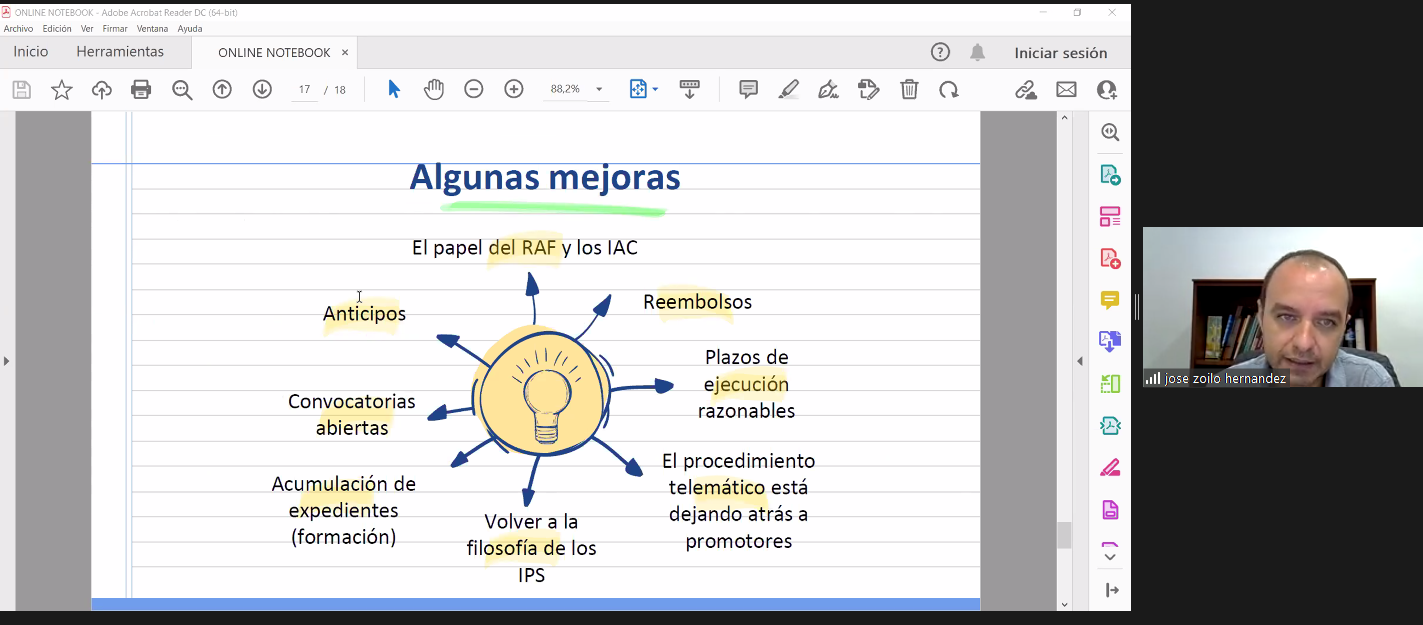Image resolution: width=1423 pixels, height=625 pixels.
Task: Add a sticky note comment
Action: point(748,90)
